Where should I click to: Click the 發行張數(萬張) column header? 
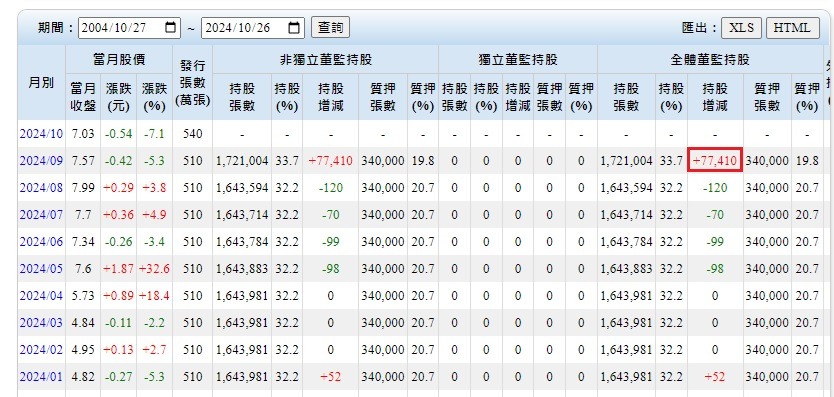pos(193,82)
